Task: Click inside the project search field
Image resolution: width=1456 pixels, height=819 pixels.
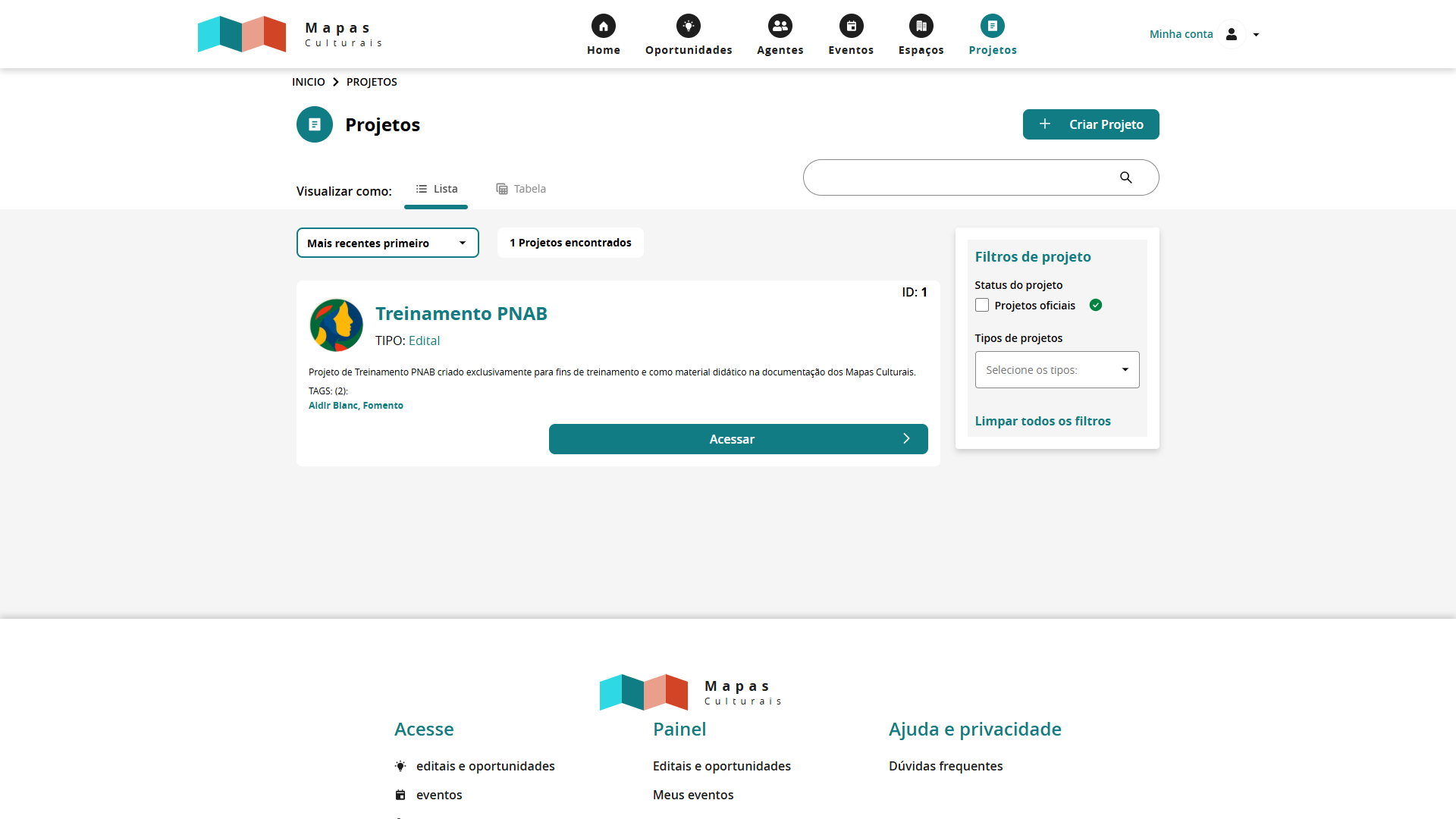Action: pyautogui.click(x=955, y=177)
